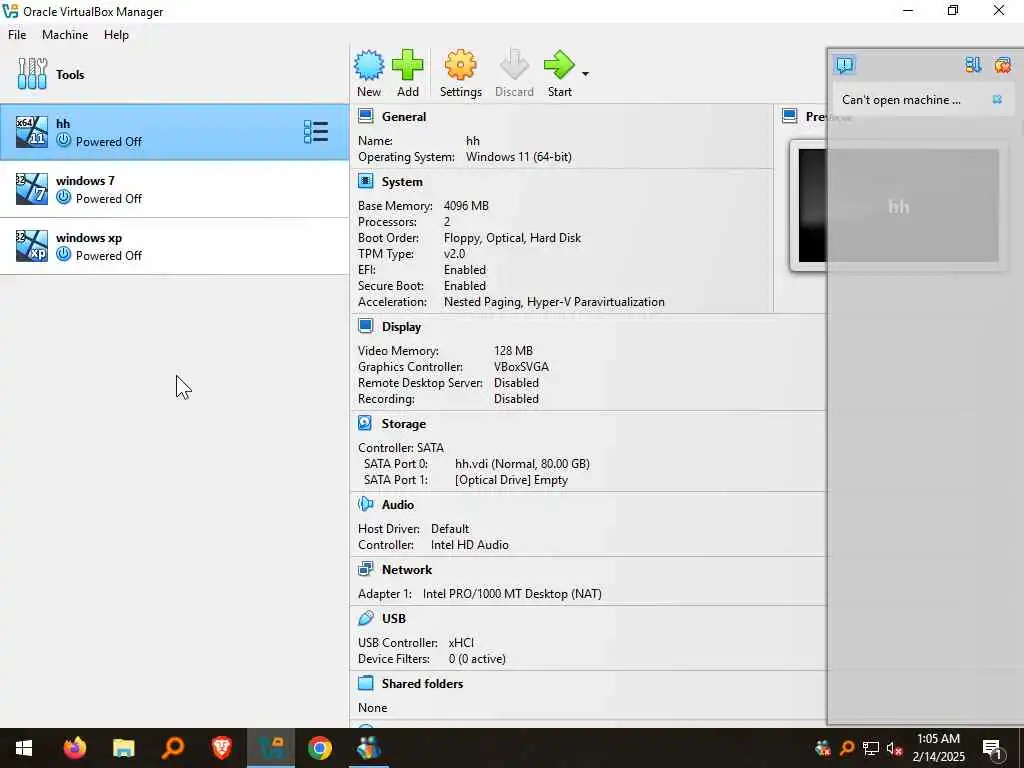Click the Intel HD Audio controller value
This screenshot has width=1024, height=768.
[x=470, y=545]
